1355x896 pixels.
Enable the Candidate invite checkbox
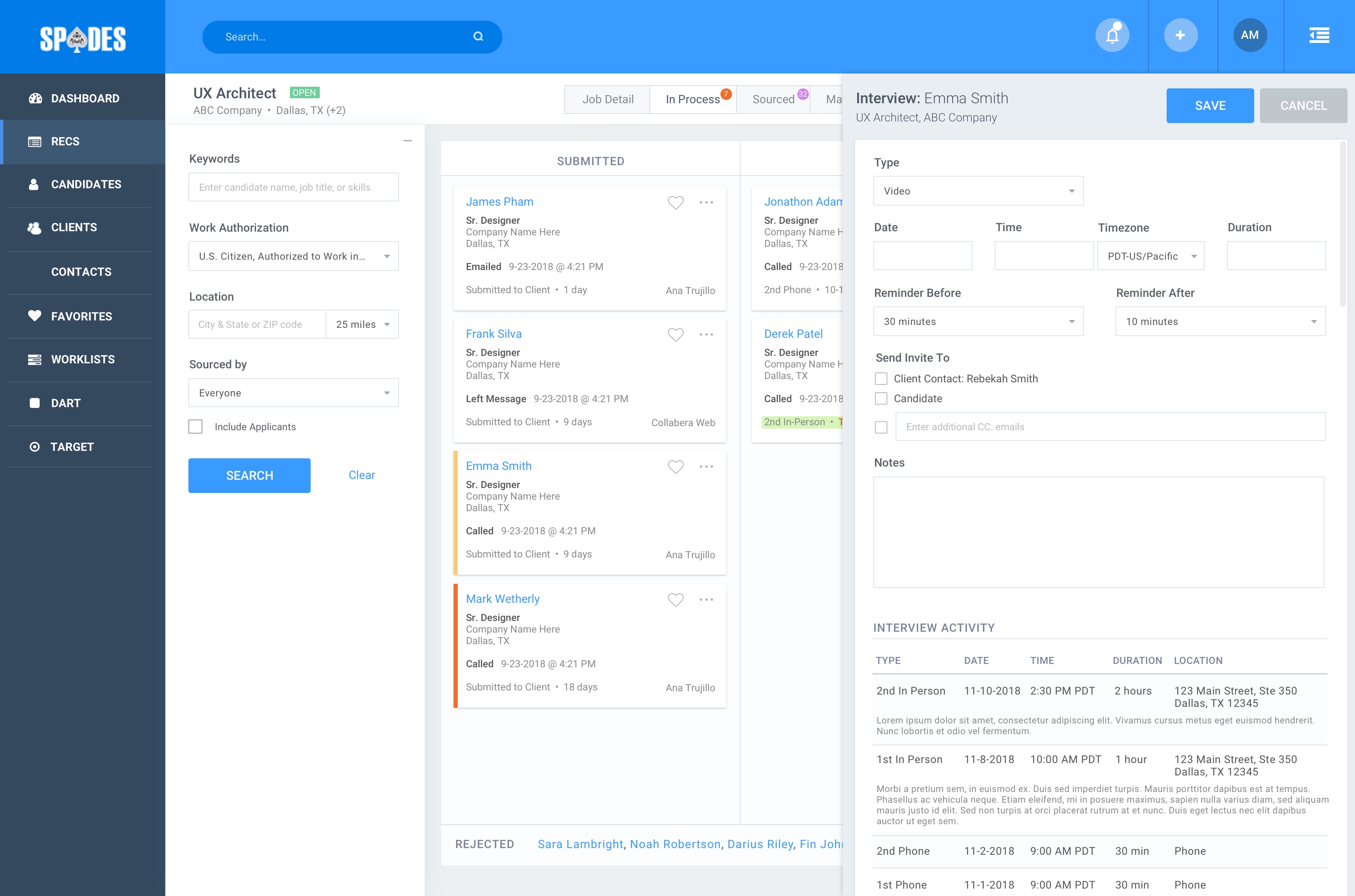[x=881, y=399]
